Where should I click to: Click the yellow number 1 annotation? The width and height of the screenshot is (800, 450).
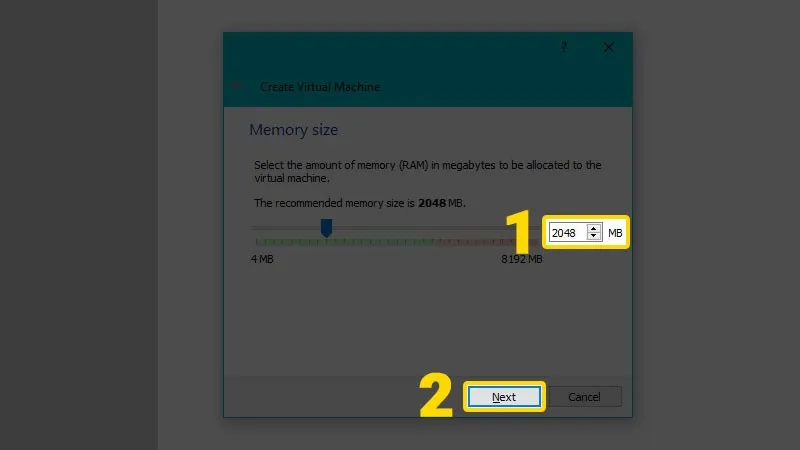(x=518, y=232)
